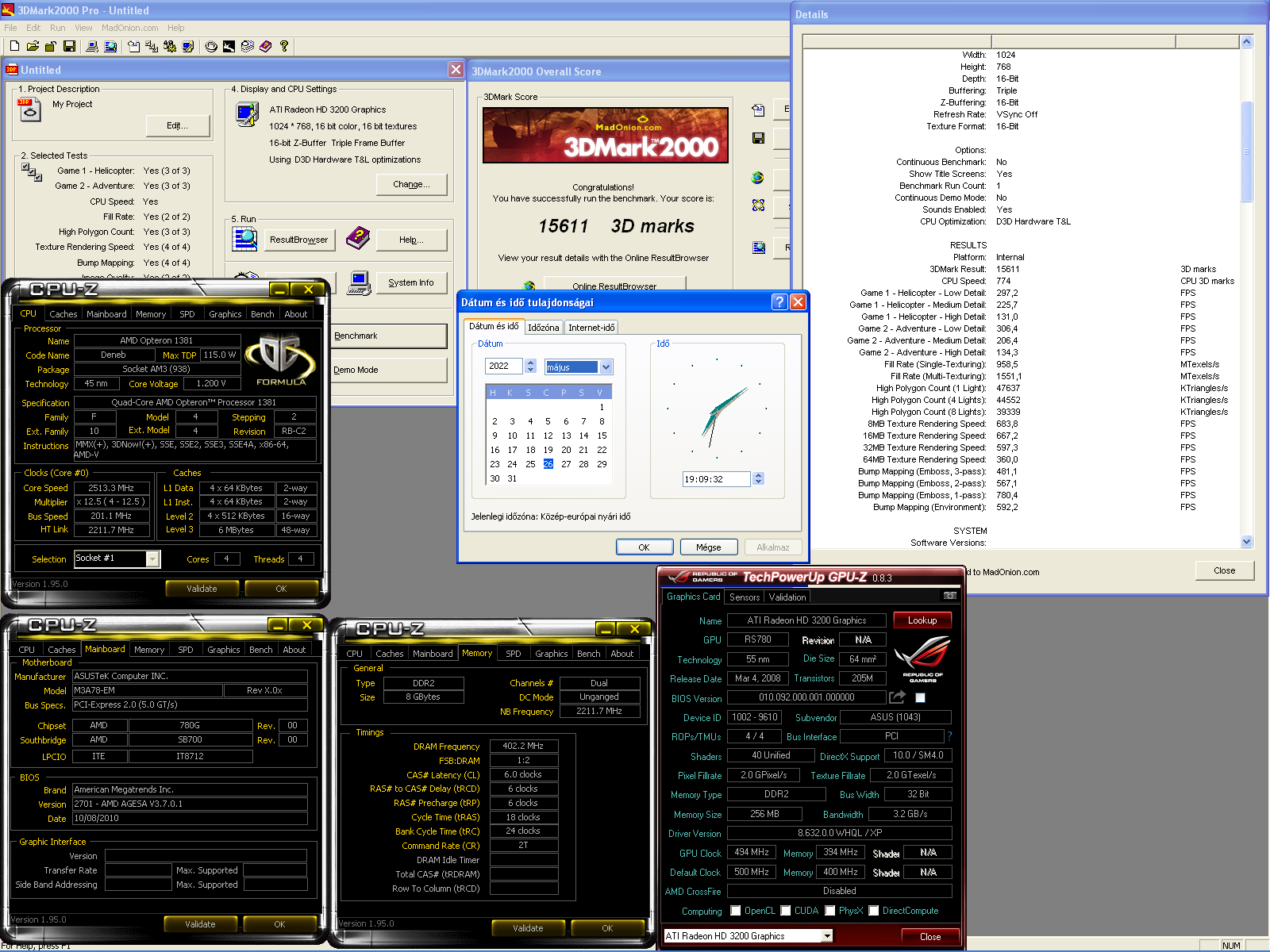Toggle the PhysX checkbox in GPU-Z
Image resolution: width=1270 pixels, height=952 pixels.
click(x=830, y=911)
